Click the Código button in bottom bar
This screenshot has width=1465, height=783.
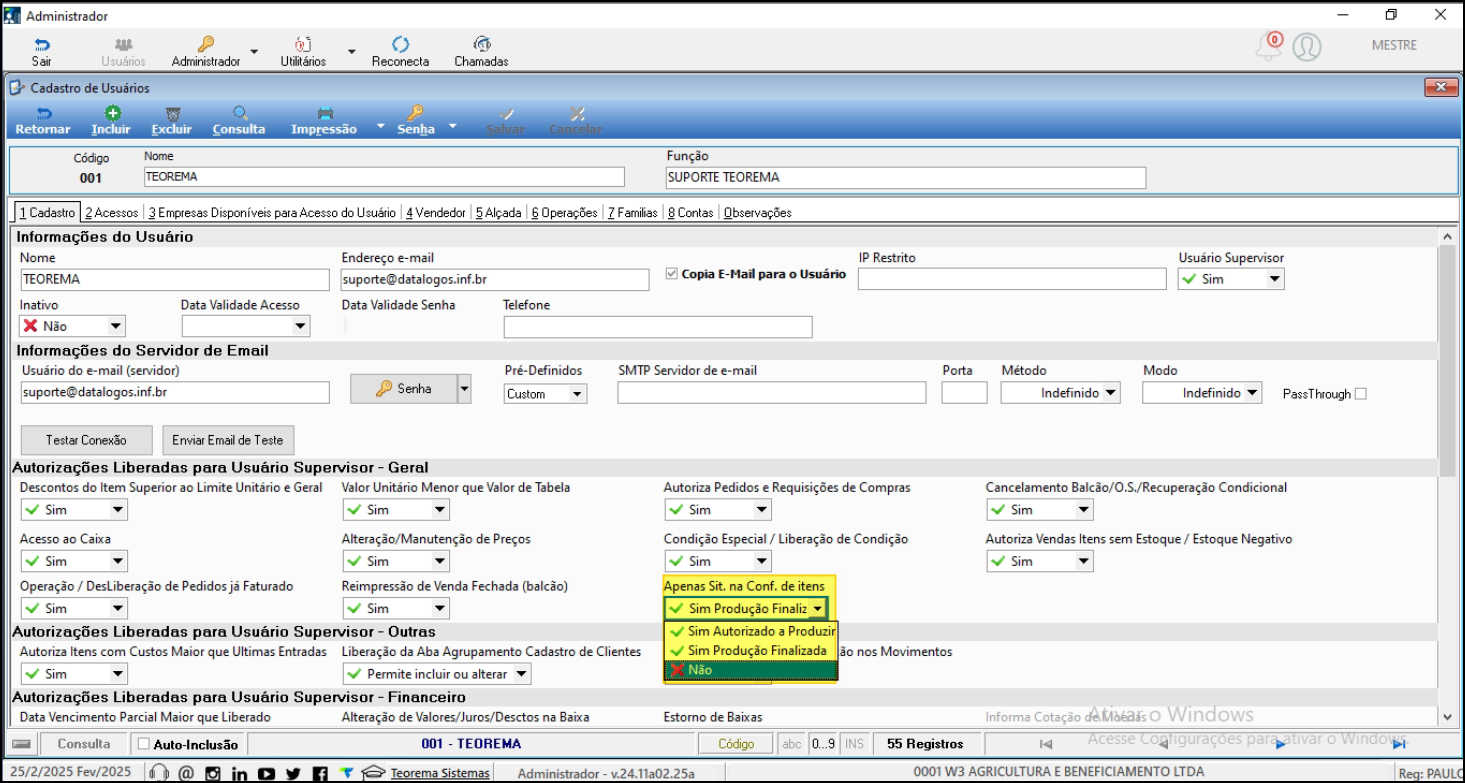tap(736, 744)
